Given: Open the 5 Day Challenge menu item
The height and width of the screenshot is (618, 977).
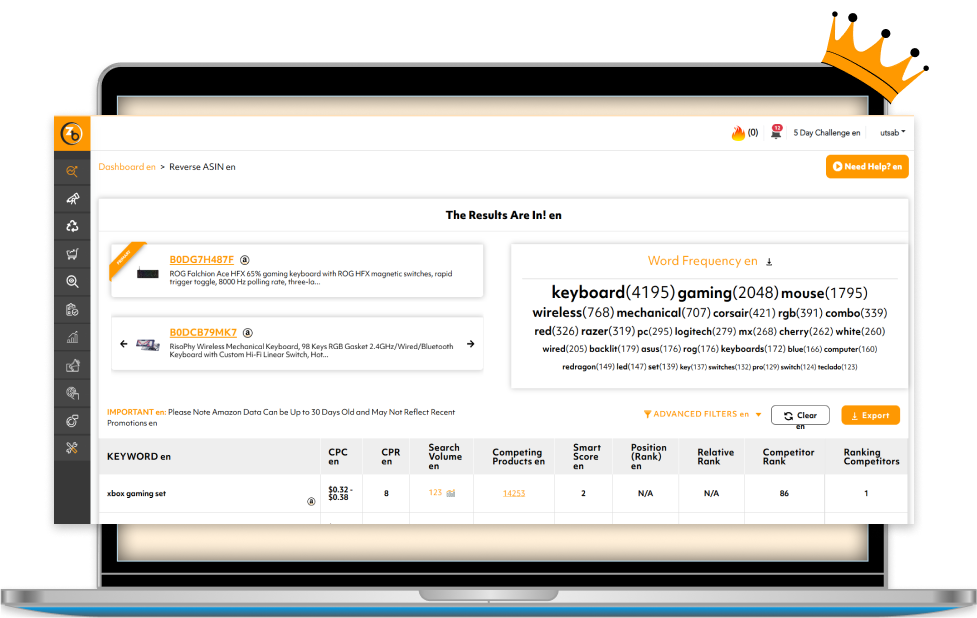Looking at the screenshot, I should pos(826,133).
